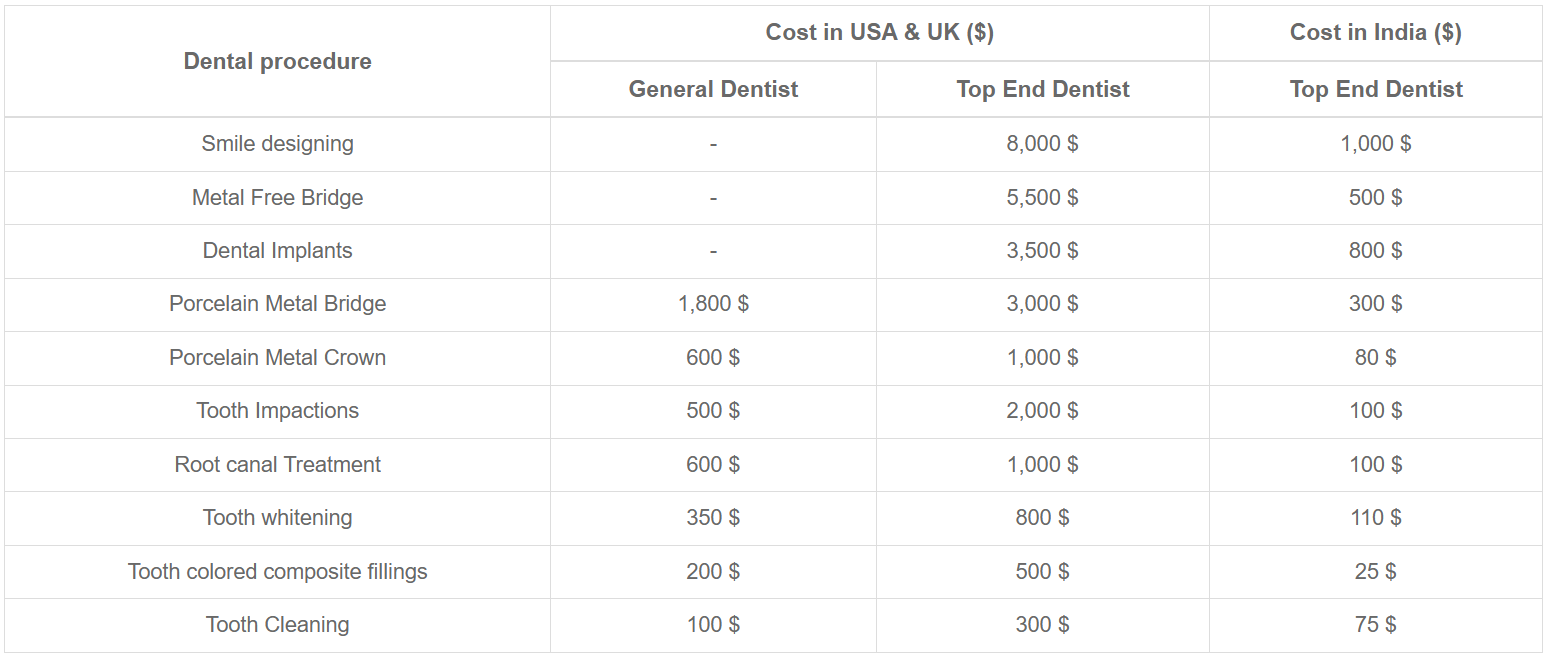
Task: Select the Cost in USA & UK header
Action: tap(879, 33)
